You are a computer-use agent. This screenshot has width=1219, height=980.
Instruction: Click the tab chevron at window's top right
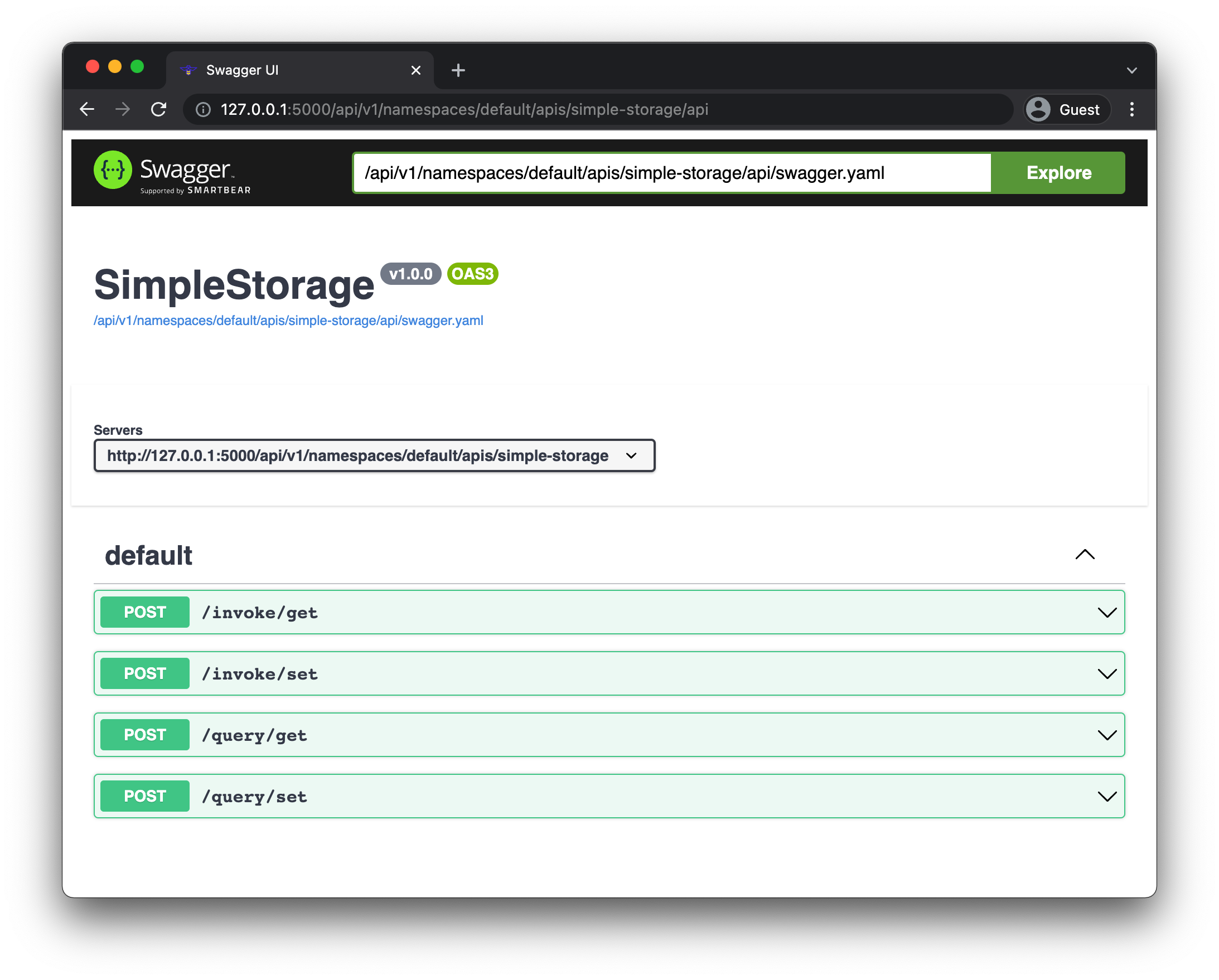[x=1132, y=70]
